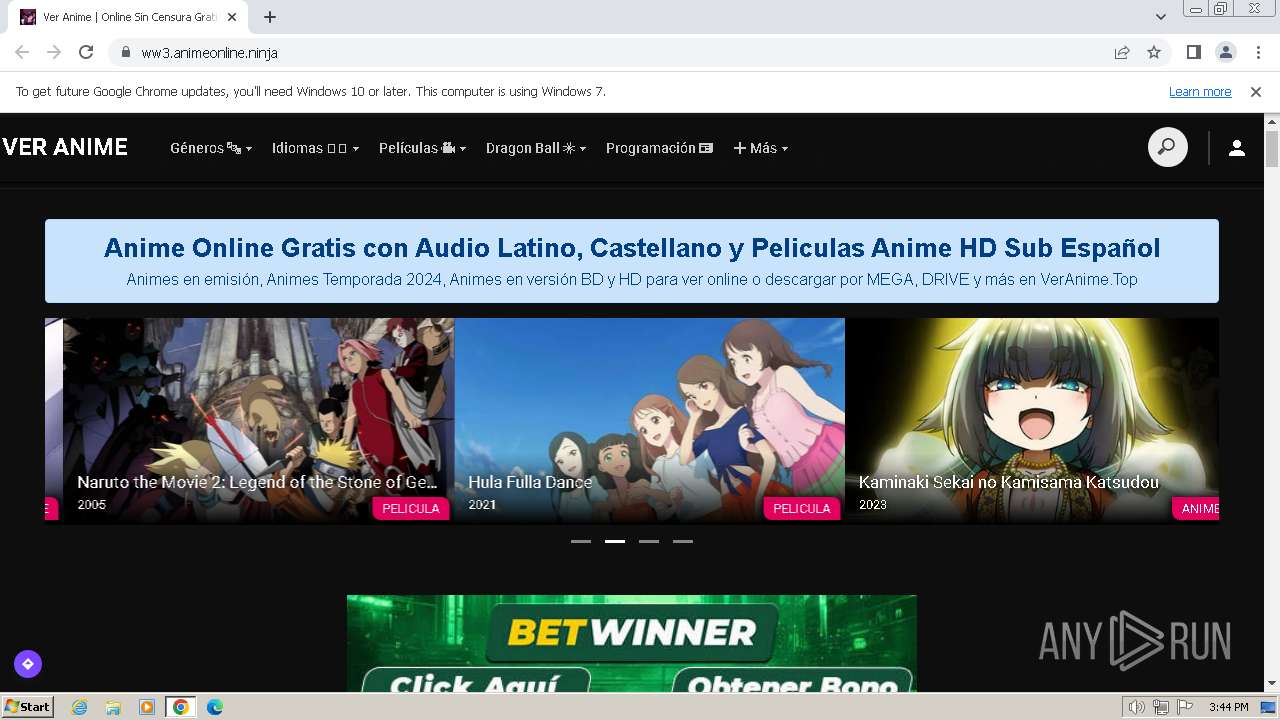
Task: Open Windows Explorer folder in taskbar
Action: (113, 707)
